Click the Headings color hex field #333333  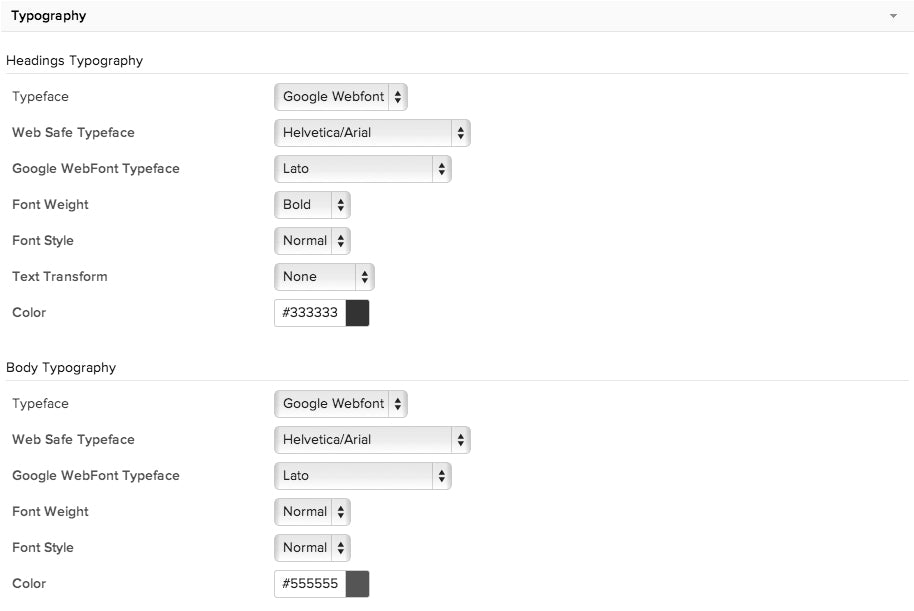point(310,313)
